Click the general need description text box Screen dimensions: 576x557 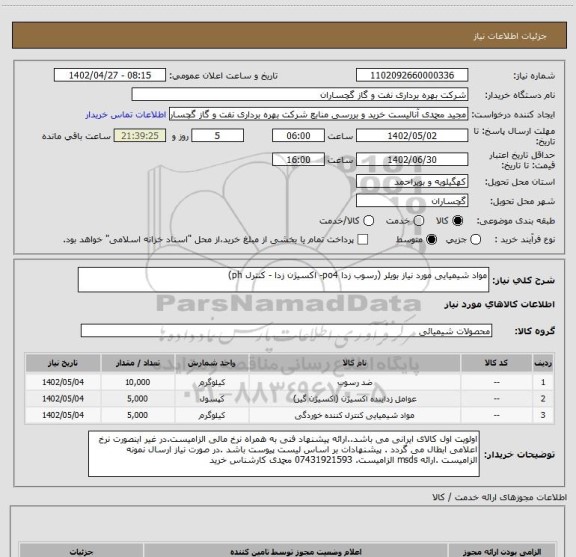283,280
